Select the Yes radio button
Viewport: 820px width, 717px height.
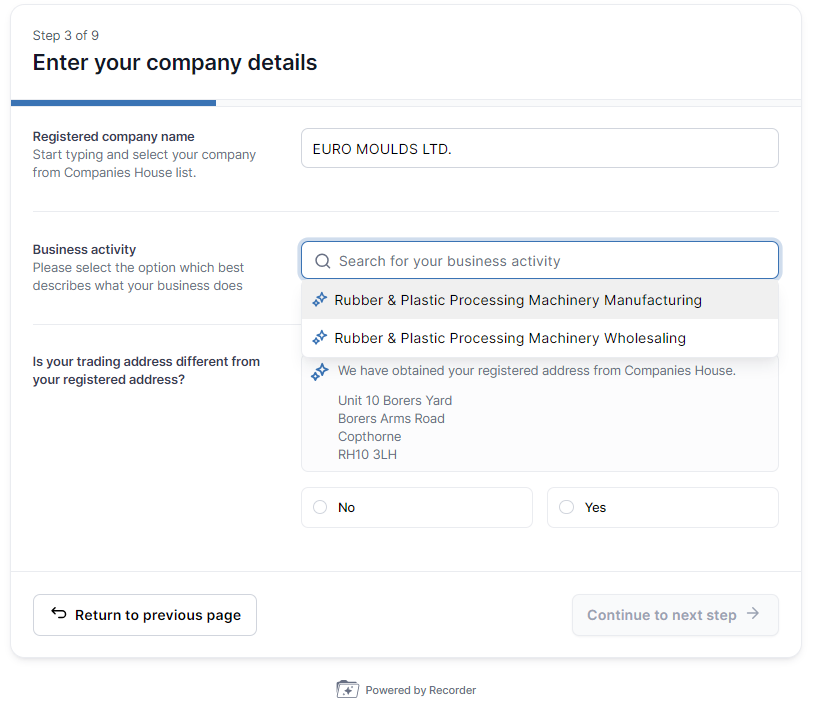click(x=566, y=507)
